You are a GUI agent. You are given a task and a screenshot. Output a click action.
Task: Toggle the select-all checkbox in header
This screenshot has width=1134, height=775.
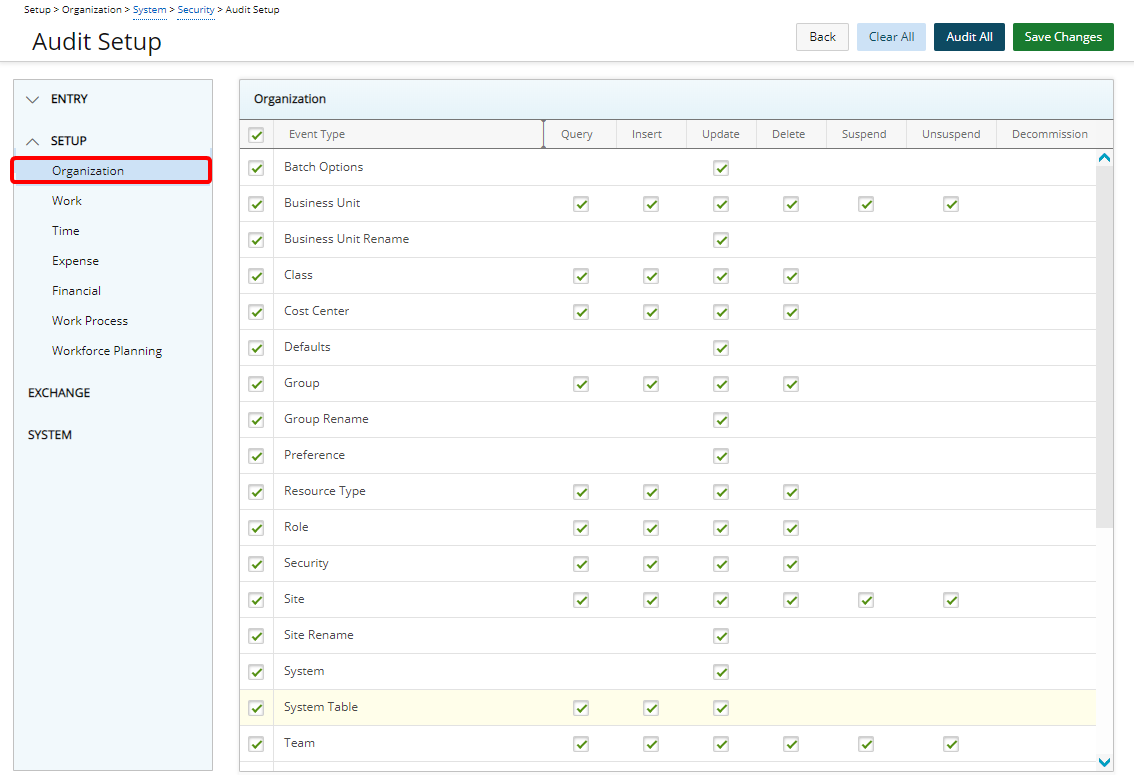[x=256, y=135]
